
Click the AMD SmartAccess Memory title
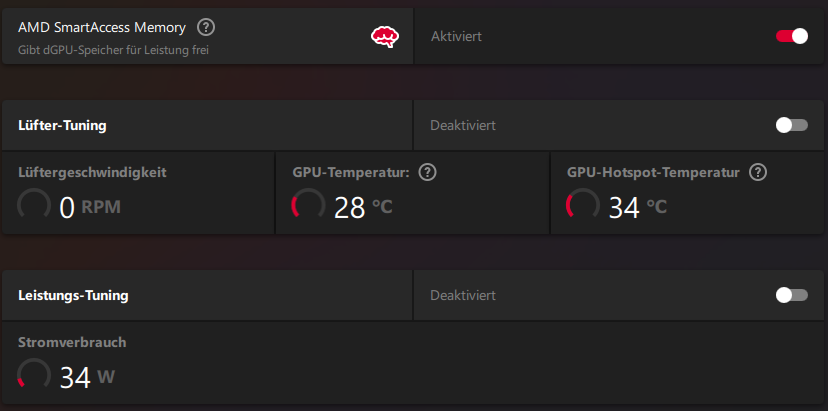(x=103, y=27)
